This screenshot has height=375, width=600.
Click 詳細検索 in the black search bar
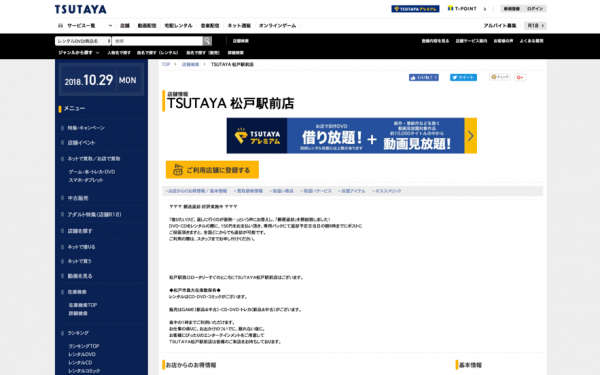tap(235, 53)
